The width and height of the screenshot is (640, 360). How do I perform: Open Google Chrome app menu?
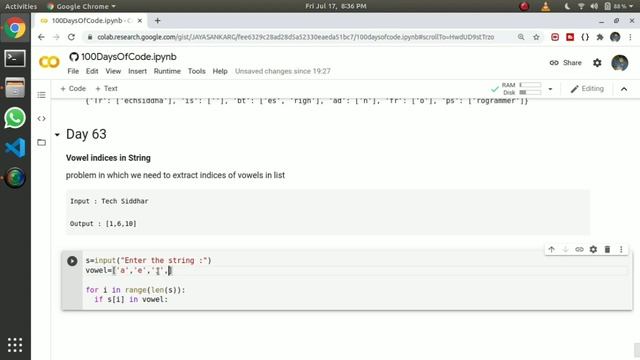(x=82, y=6)
